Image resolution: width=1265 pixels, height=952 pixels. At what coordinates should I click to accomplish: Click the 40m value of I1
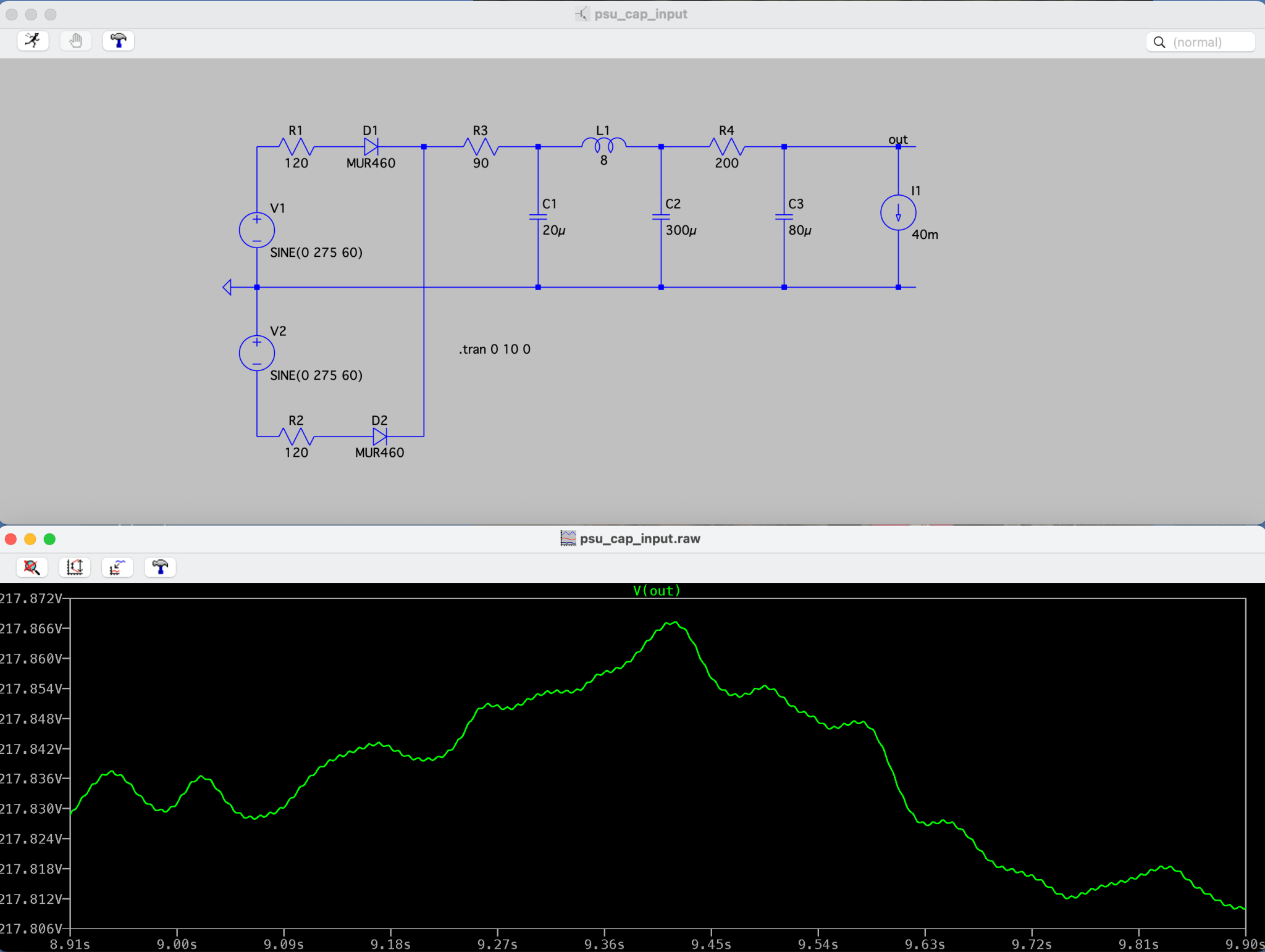925,235
